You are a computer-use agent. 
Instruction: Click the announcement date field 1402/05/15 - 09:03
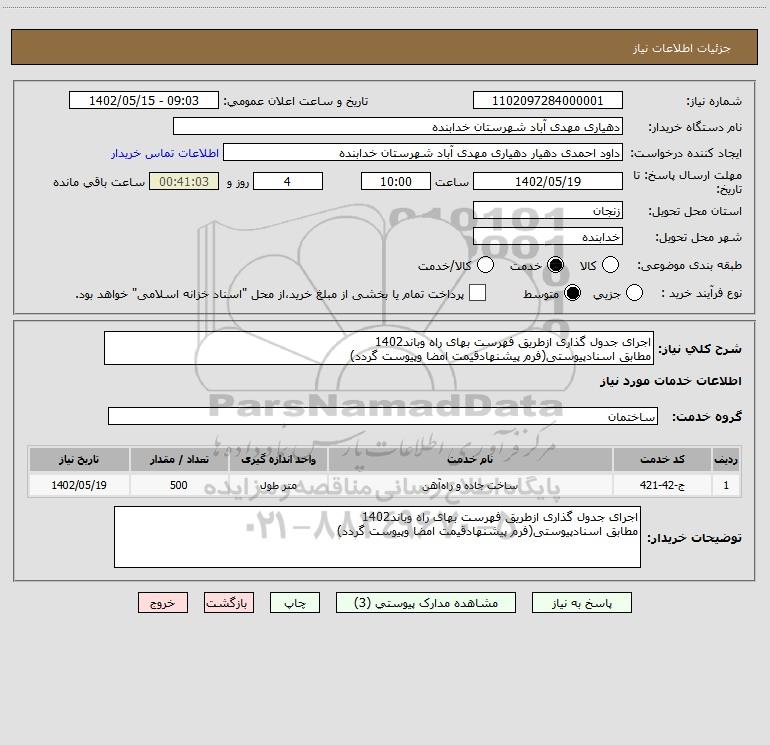tap(144, 101)
